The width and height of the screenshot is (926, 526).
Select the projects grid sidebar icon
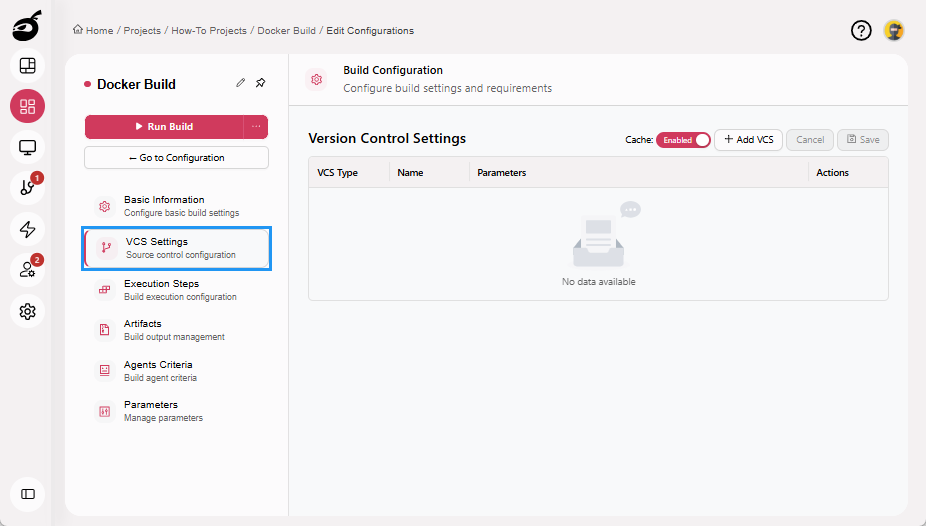tap(28, 106)
